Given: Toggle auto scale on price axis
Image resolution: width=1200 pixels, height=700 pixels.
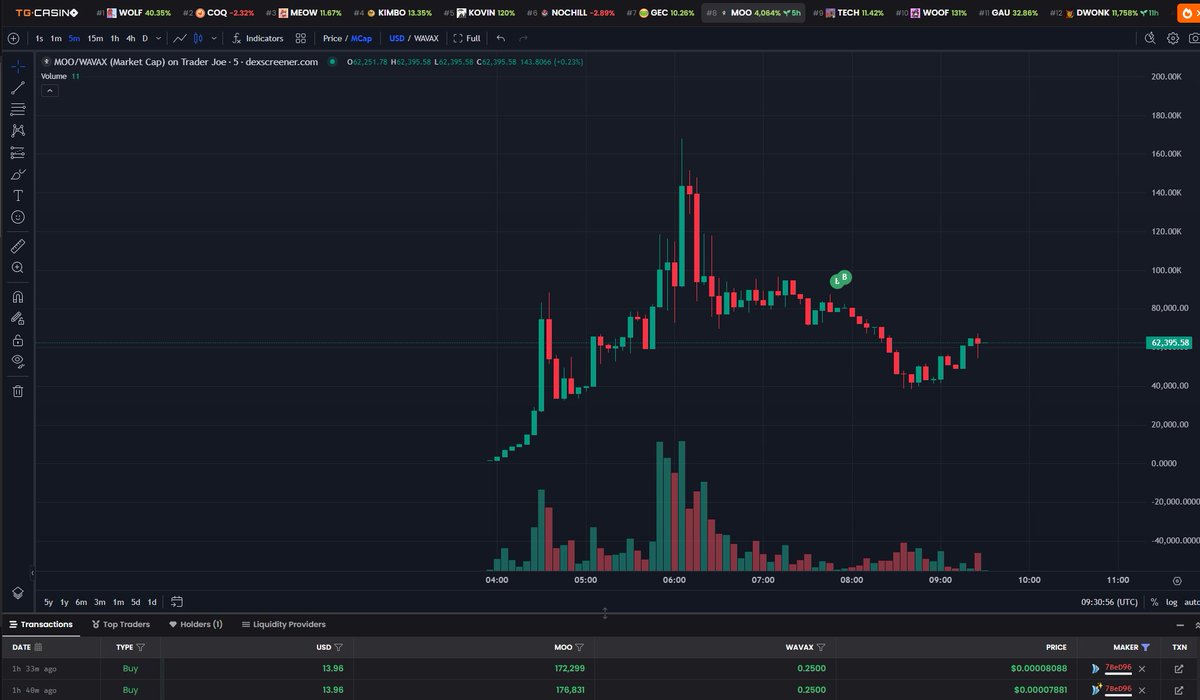Looking at the screenshot, I should 1191,602.
